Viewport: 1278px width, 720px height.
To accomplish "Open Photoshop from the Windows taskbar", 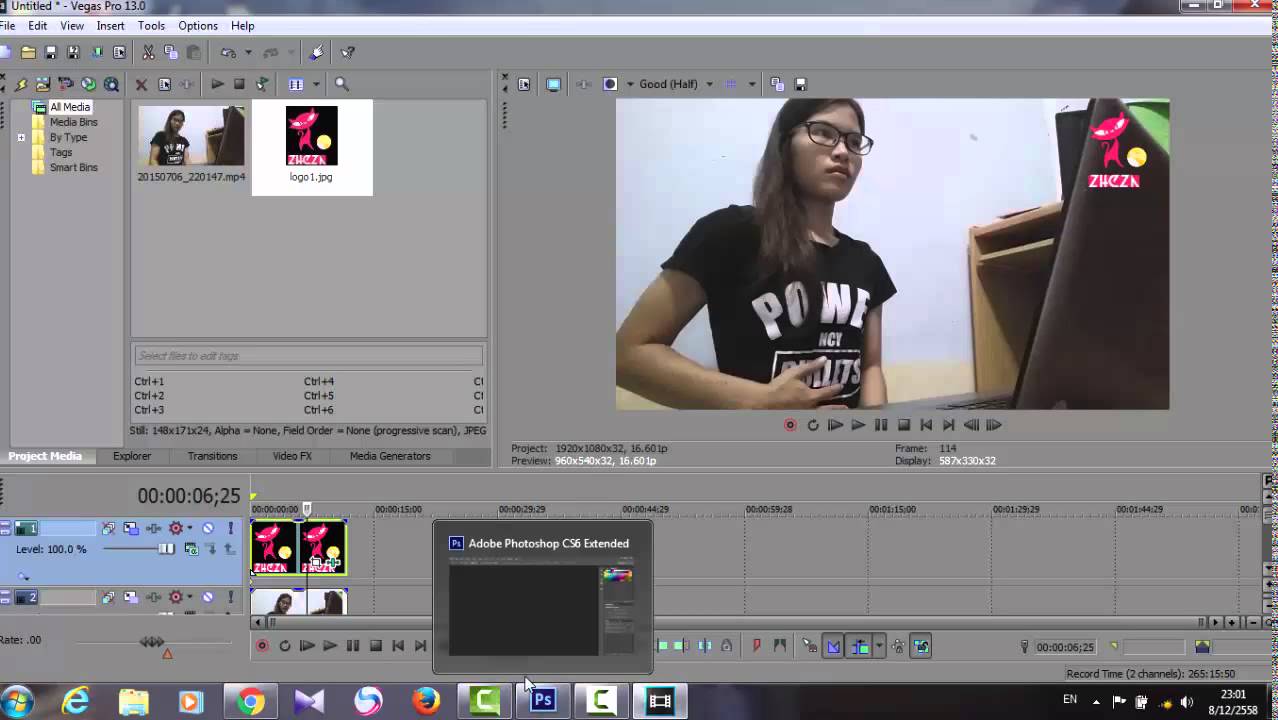I will (543, 701).
